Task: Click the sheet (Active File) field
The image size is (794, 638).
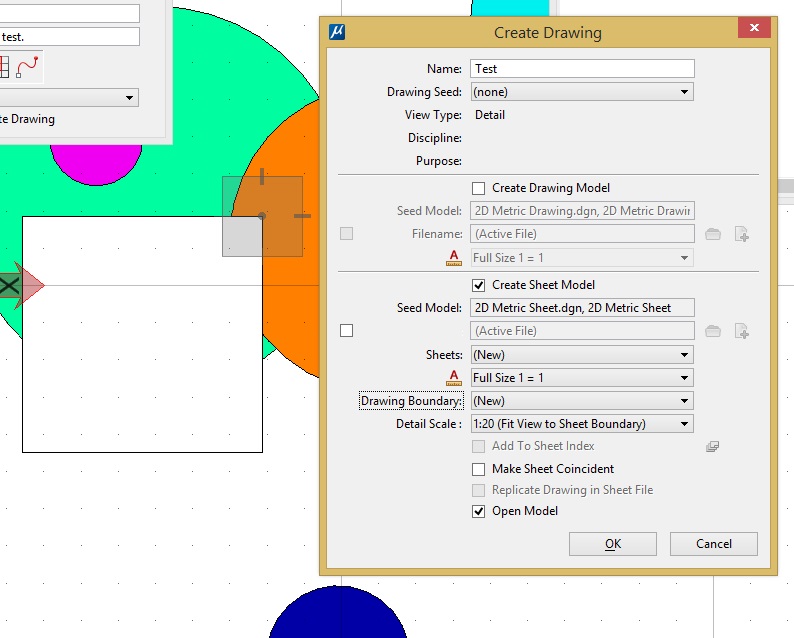Action: point(582,331)
